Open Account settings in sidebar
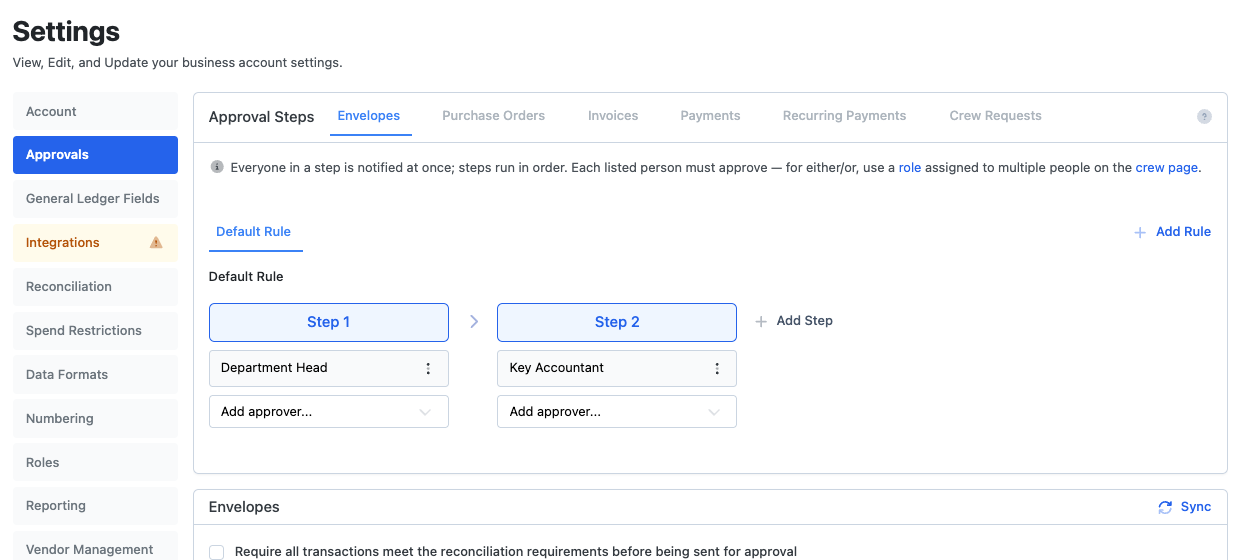 point(95,112)
